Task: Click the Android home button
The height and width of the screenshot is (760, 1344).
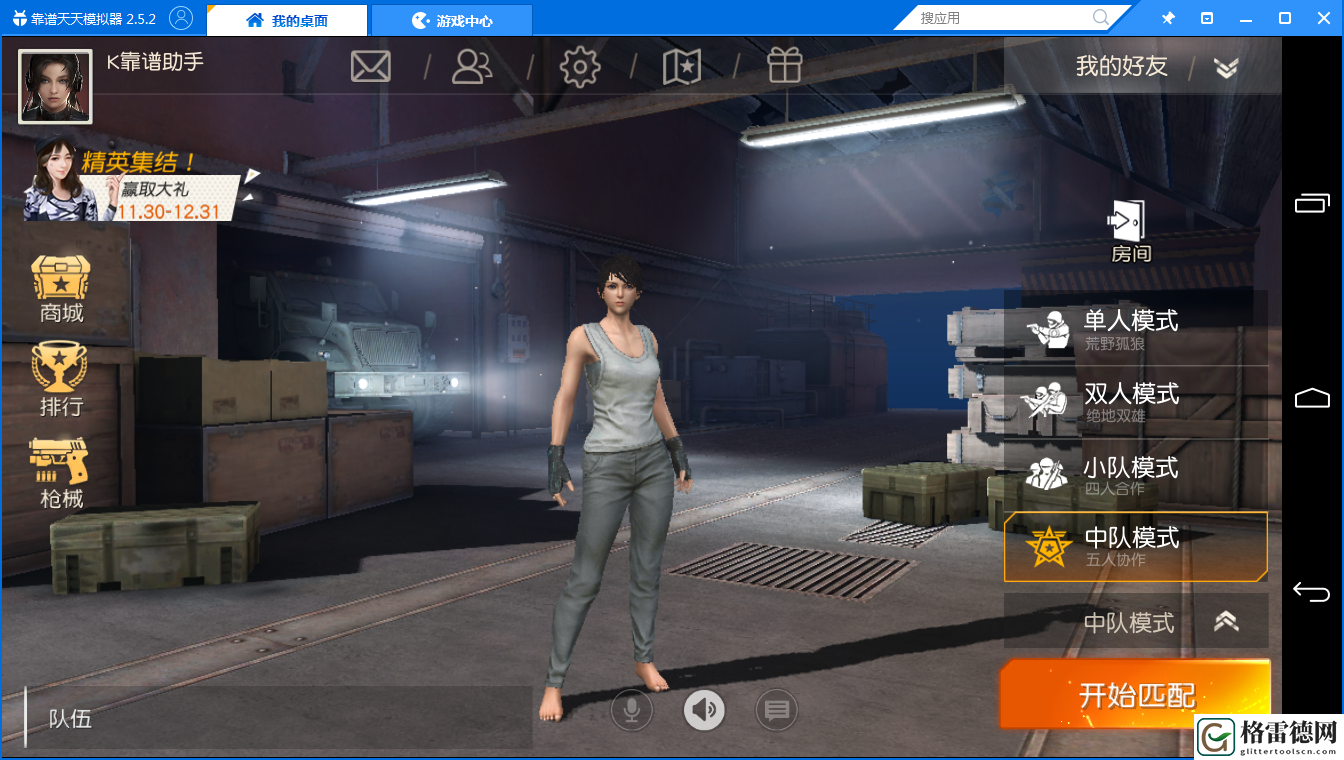Action: [x=1312, y=398]
